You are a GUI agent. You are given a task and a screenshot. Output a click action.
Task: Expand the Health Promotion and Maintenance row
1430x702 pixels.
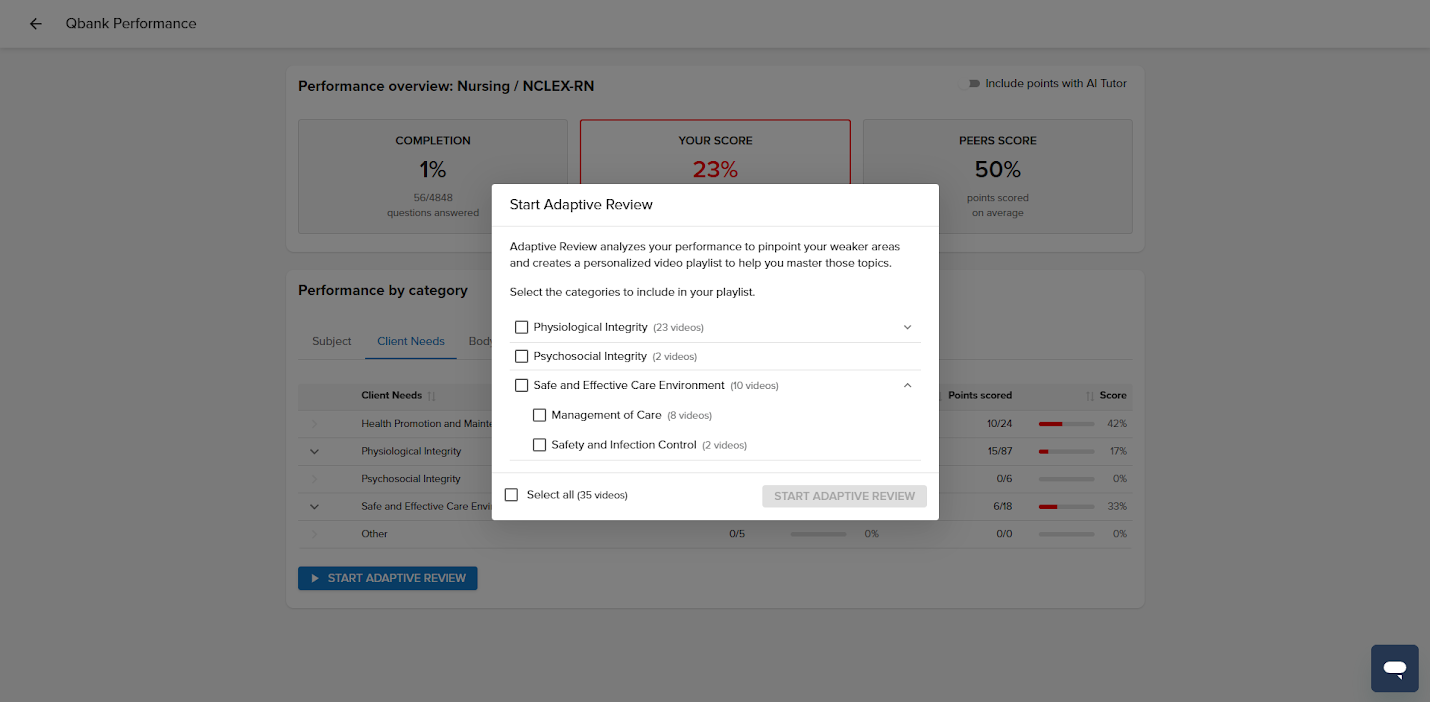[x=314, y=423]
